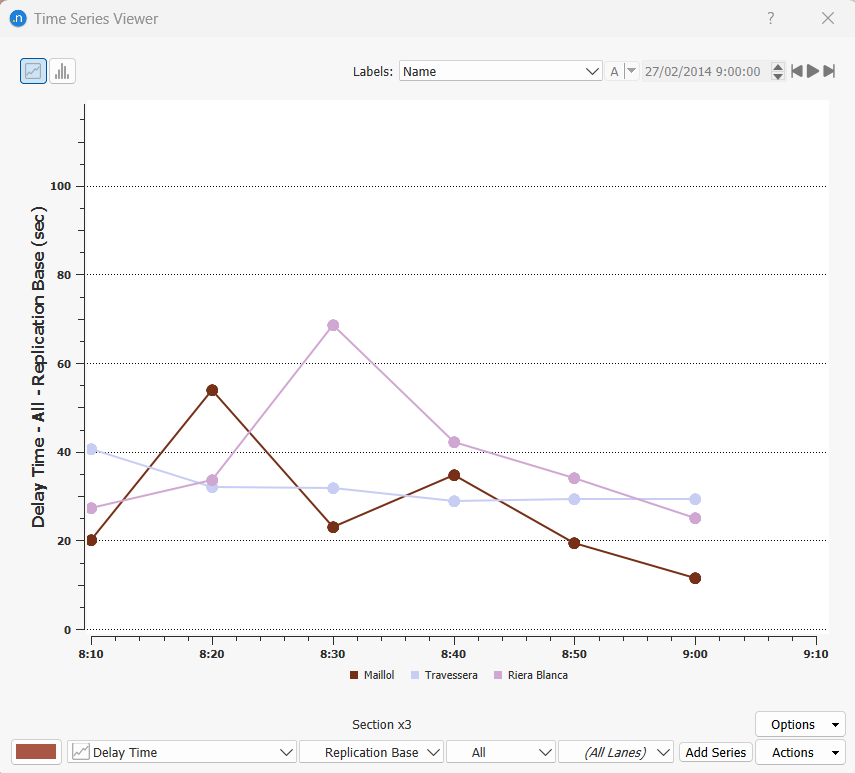Open the Options menu button
The height and width of the screenshot is (773, 855).
pos(800,724)
